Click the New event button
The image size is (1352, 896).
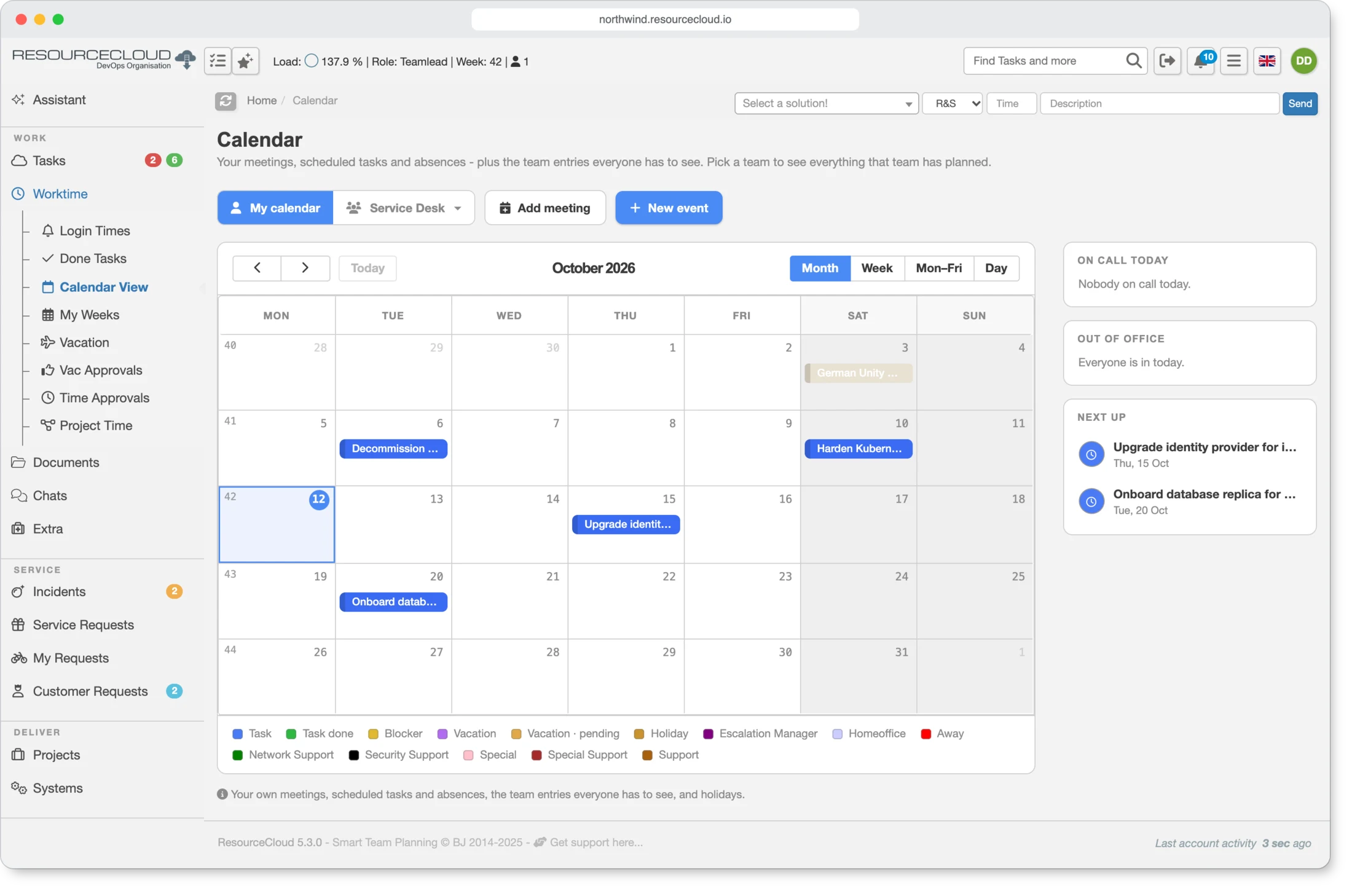click(x=669, y=208)
